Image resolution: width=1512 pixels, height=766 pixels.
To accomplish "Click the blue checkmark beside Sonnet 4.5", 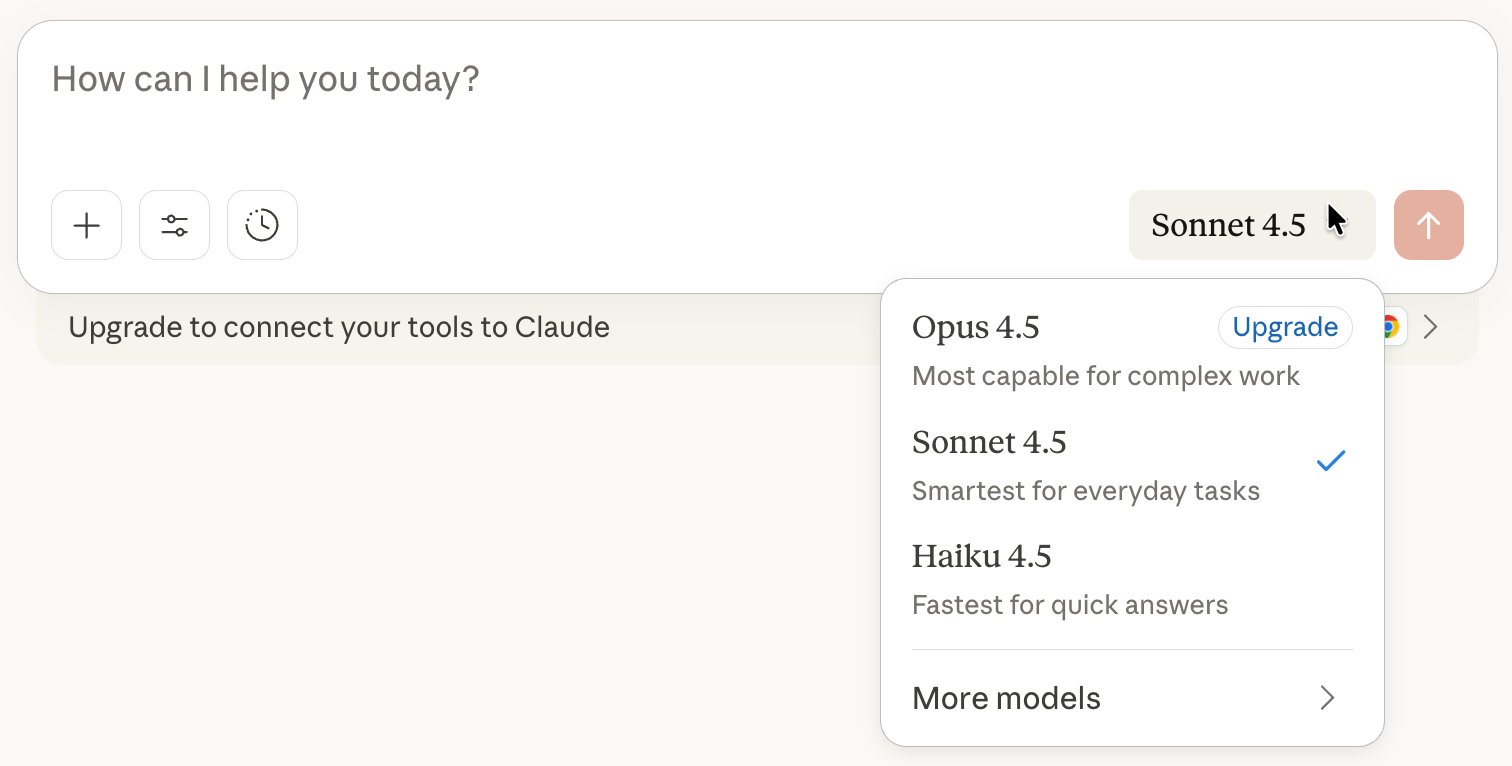I will tap(1330, 461).
